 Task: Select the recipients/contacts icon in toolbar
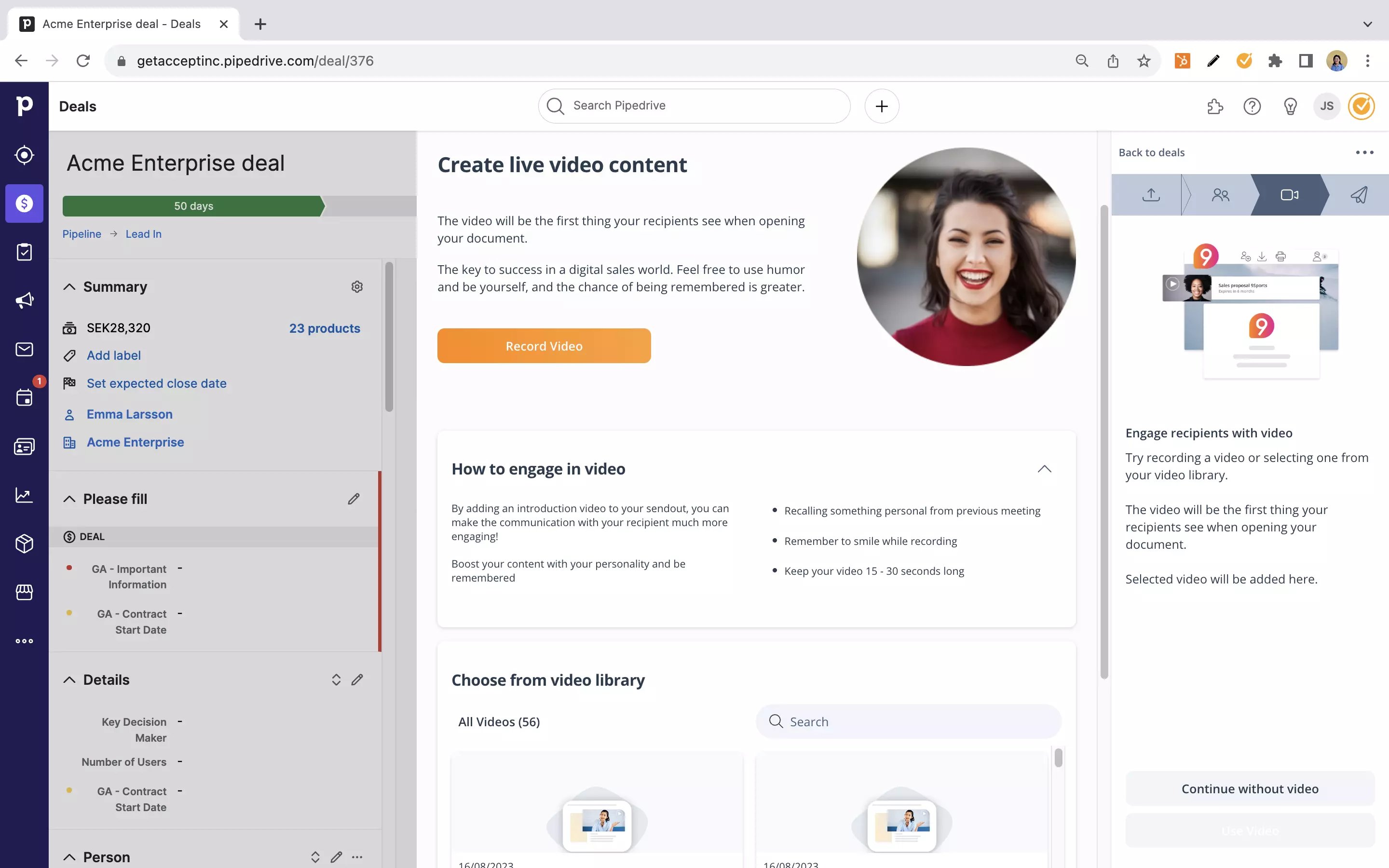(x=1219, y=194)
